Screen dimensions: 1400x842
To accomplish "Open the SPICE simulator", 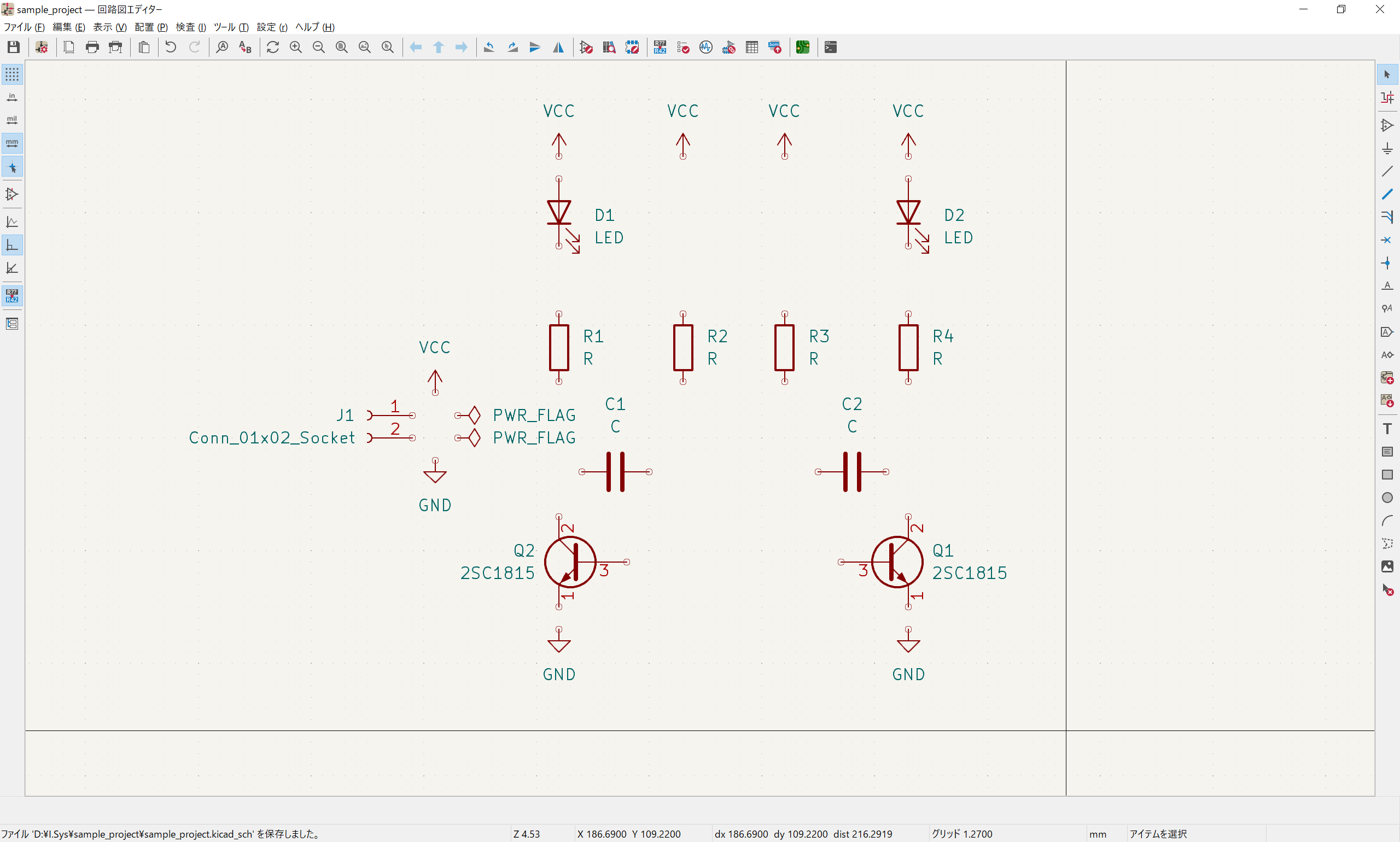I will [x=706, y=47].
